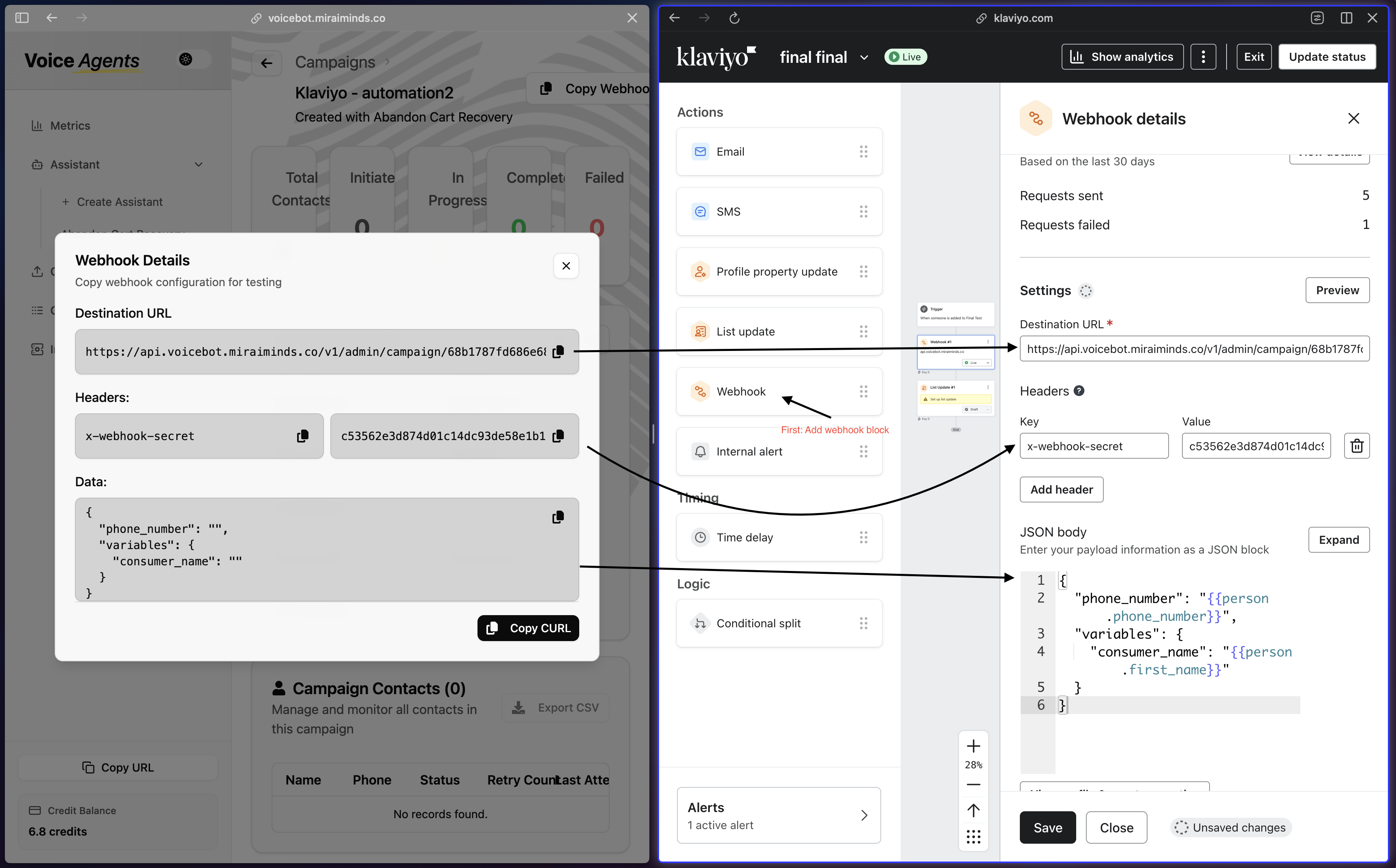This screenshot has height=868, width=1396.
Task: Delete the header row using the trash icon
Action: pyautogui.click(x=1357, y=445)
